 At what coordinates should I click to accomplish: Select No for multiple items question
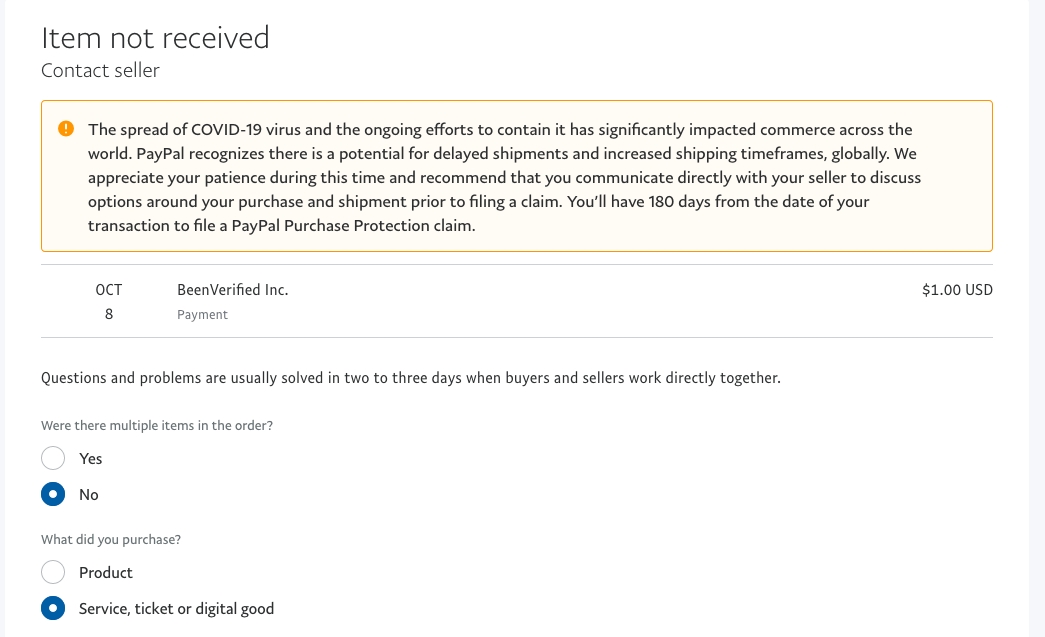(x=53, y=494)
